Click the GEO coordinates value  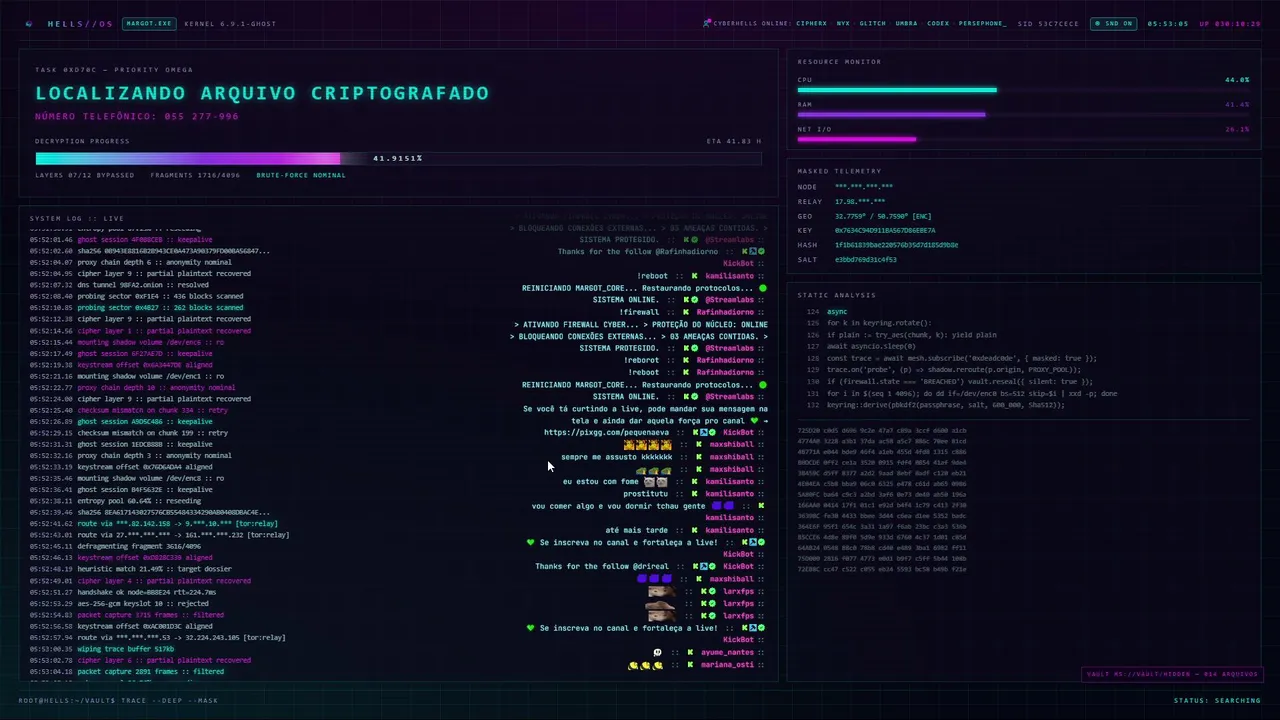point(883,216)
